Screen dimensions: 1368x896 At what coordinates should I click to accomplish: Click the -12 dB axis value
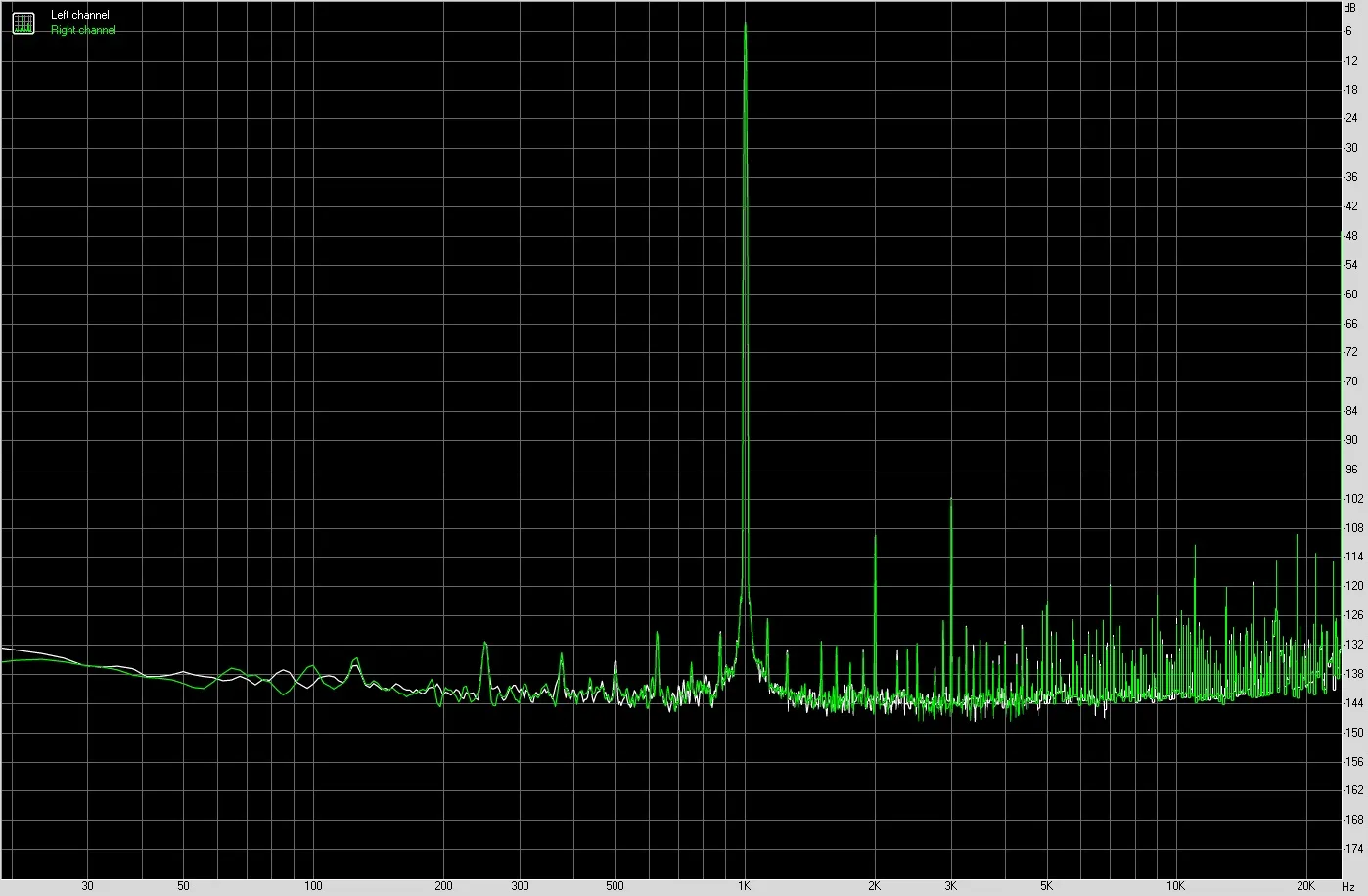[x=1350, y=61]
